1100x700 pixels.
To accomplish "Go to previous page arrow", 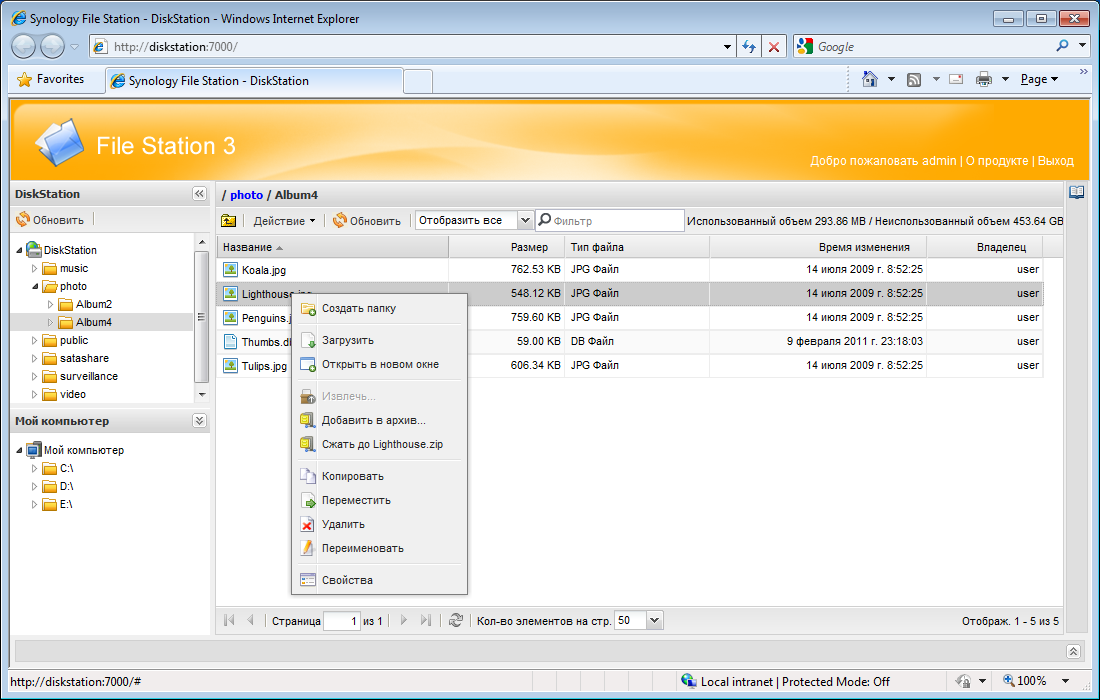I will point(250,620).
